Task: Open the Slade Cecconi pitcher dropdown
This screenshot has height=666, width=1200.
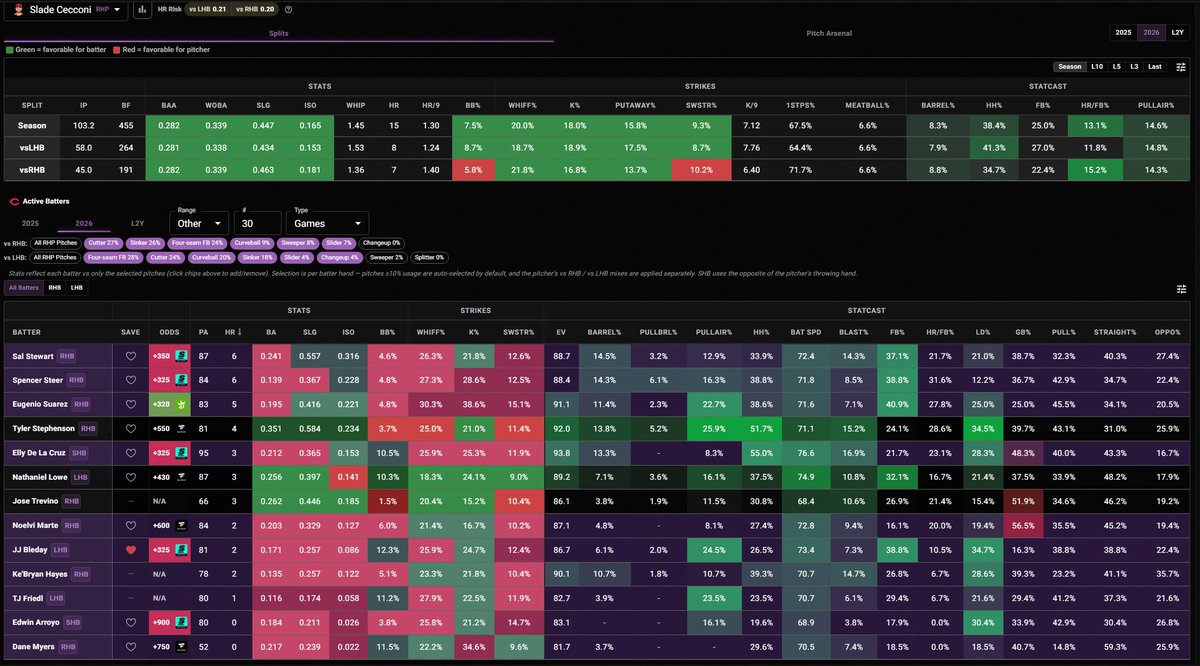Action: point(65,10)
